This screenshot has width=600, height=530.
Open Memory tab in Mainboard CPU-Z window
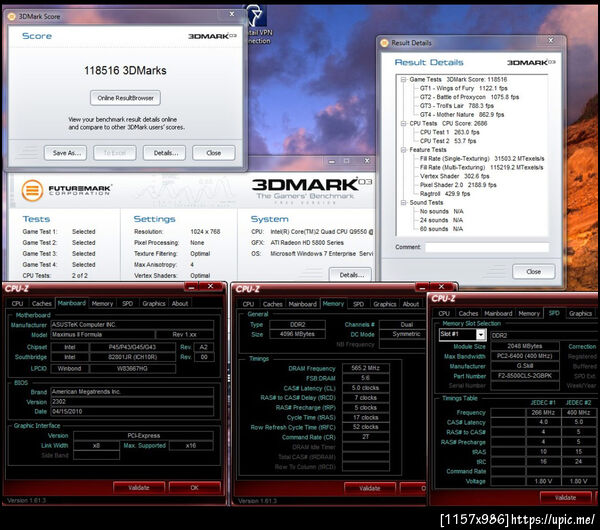click(102, 303)
